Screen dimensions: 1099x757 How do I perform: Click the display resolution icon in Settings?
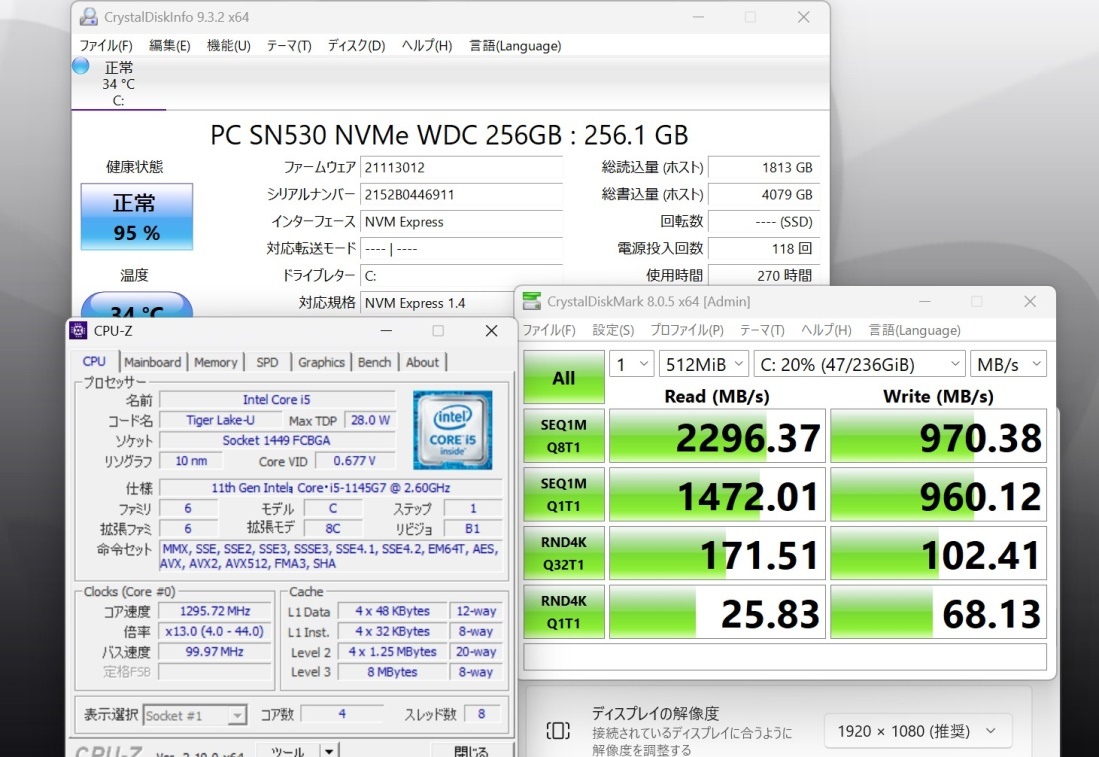[558, 731]
